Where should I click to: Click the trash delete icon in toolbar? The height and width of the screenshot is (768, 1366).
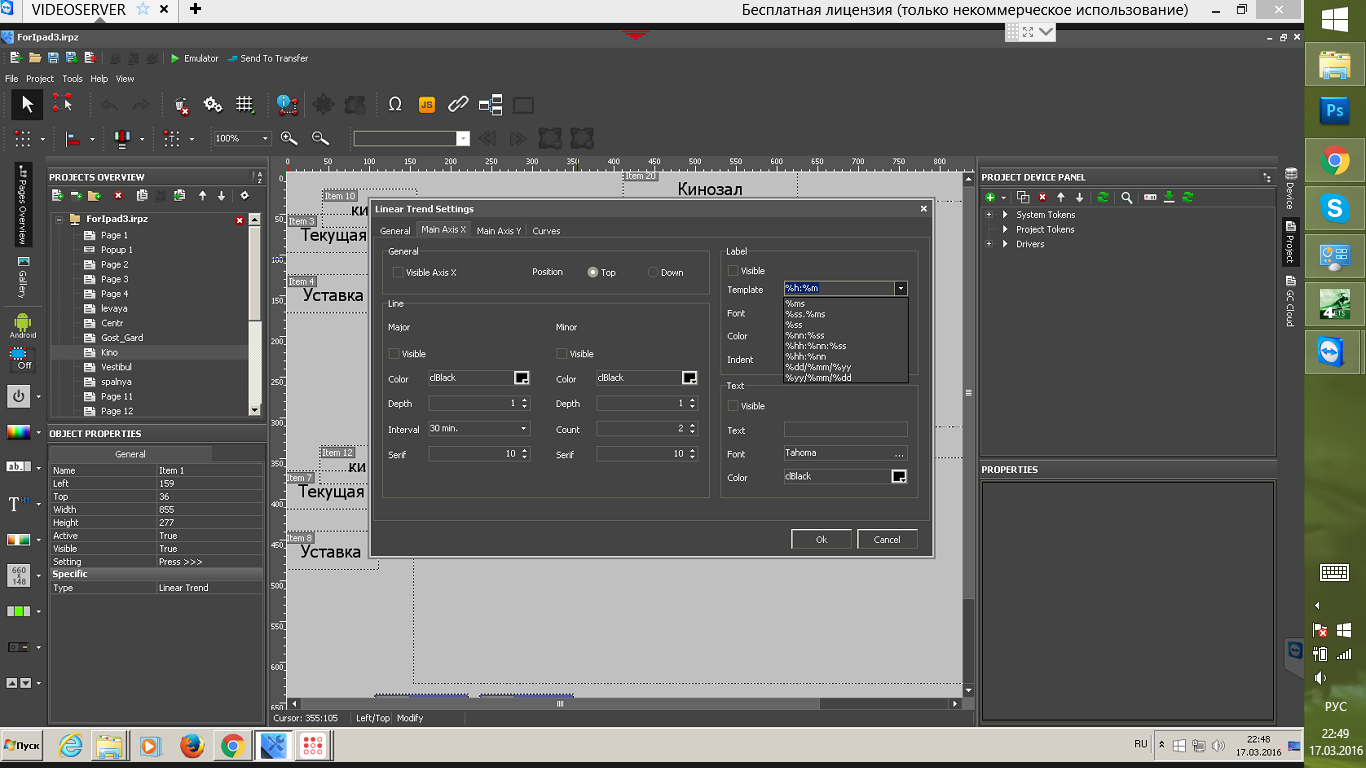coord(181,104)
